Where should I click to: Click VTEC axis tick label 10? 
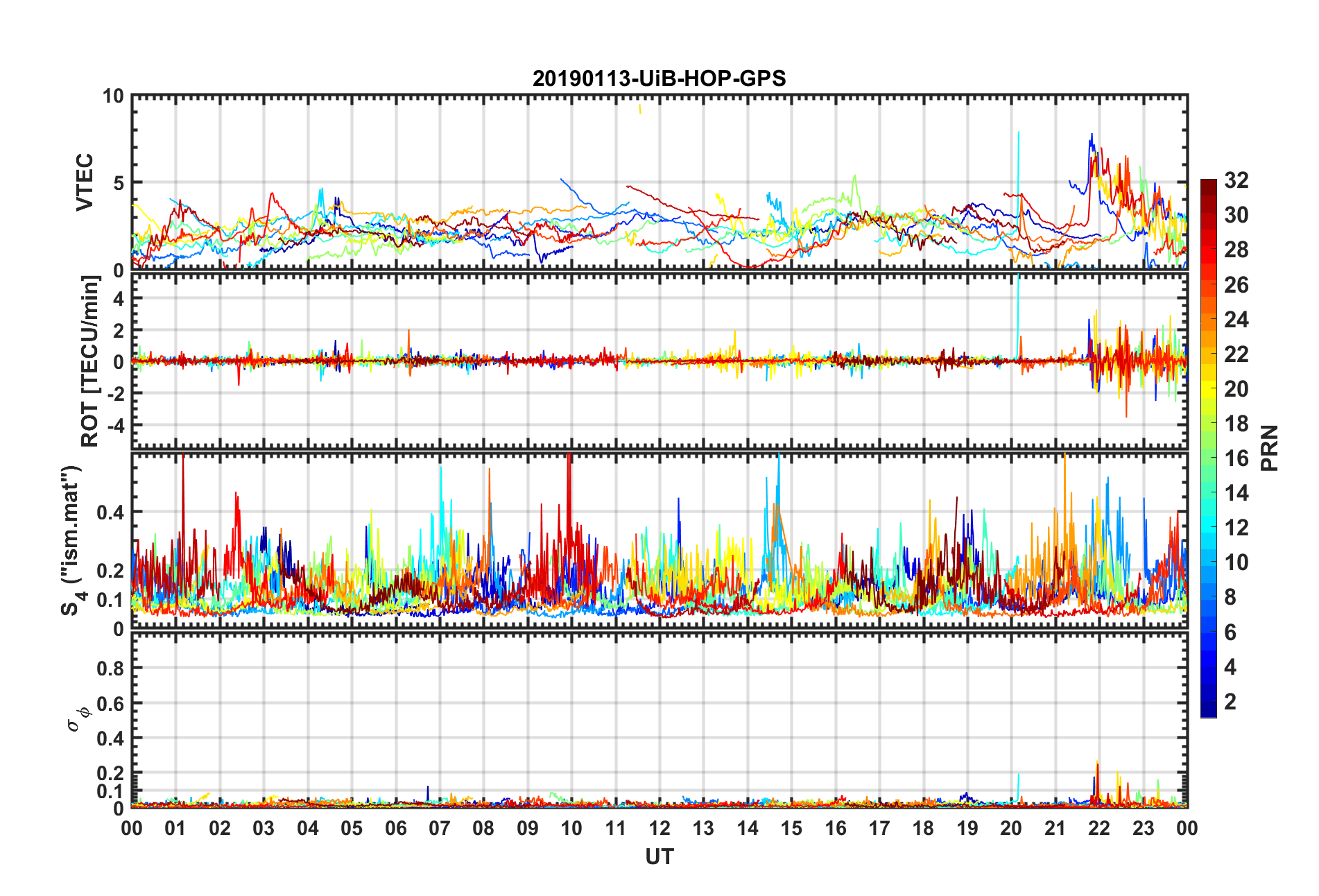point(113,96)
